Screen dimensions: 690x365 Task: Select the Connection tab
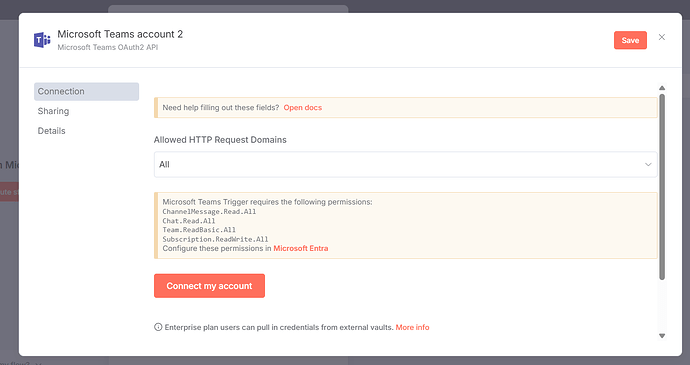point(86,92)
